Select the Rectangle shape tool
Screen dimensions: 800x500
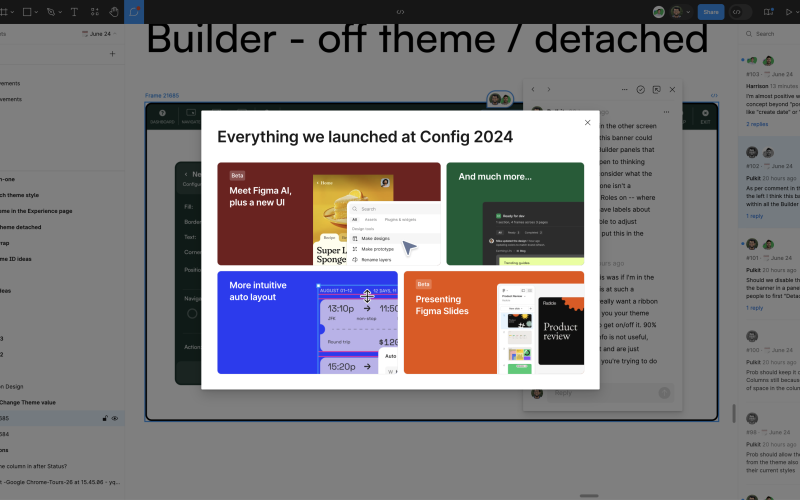click(x=27, y=12)
